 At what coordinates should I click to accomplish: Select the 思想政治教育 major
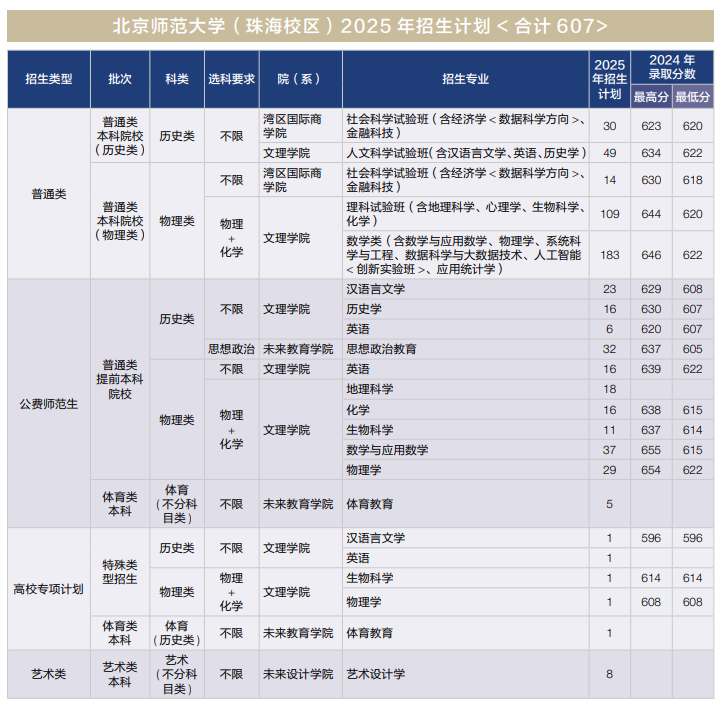coord(465,349)
